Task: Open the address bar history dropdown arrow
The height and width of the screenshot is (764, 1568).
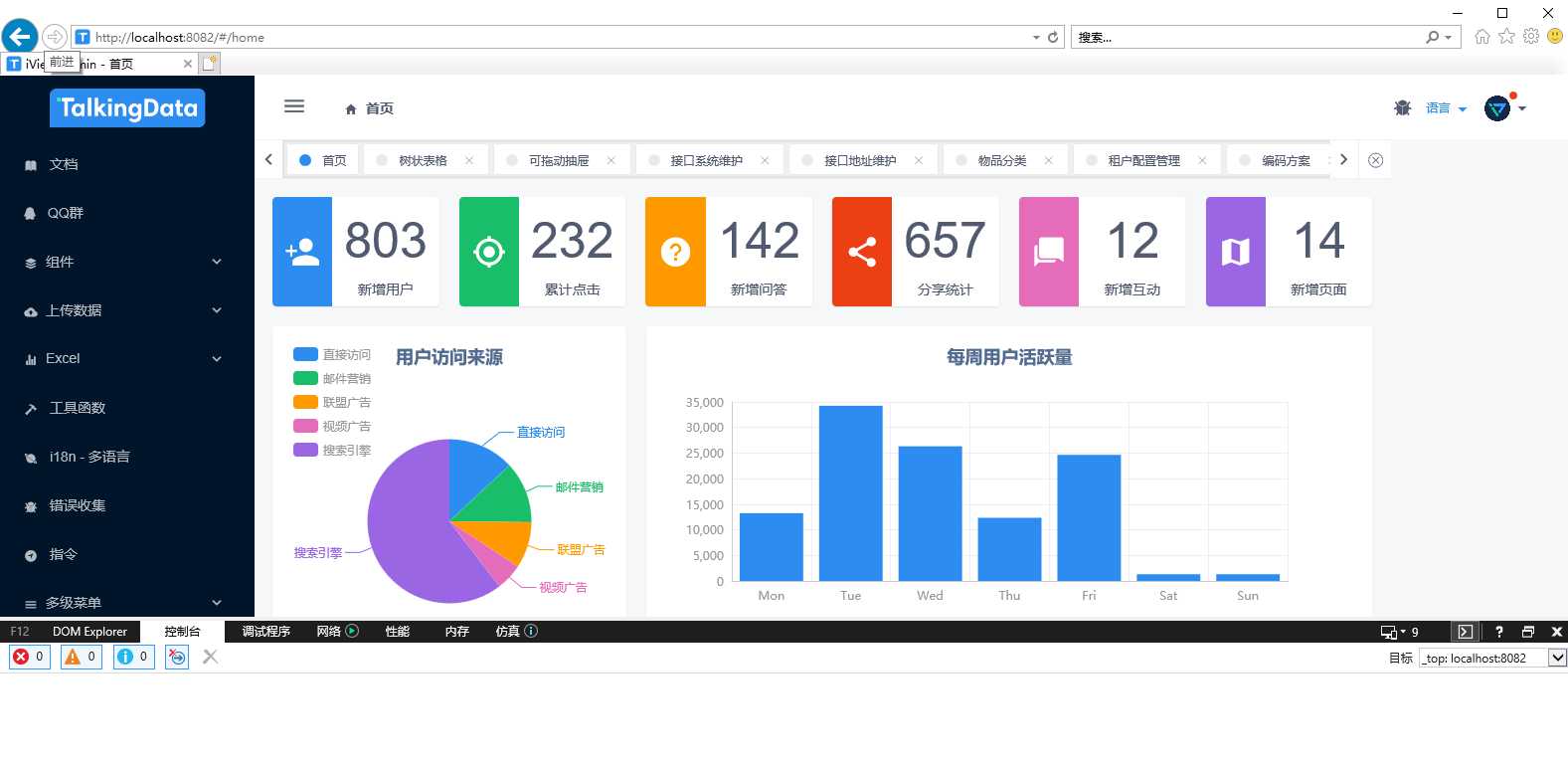Action: pos(1036,37)
